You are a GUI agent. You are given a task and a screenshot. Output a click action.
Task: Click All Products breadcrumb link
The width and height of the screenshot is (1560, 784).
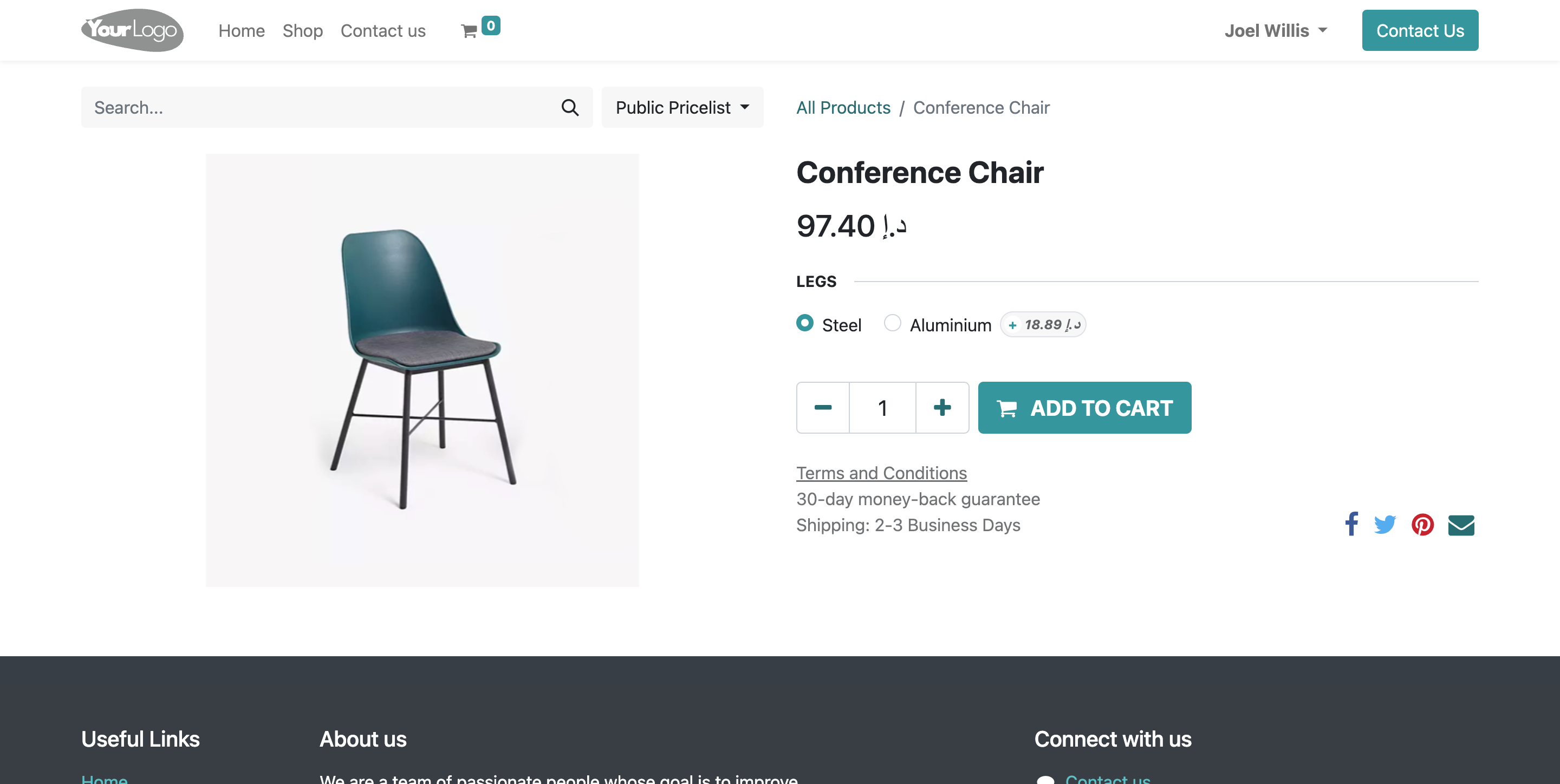click(843, 107)
